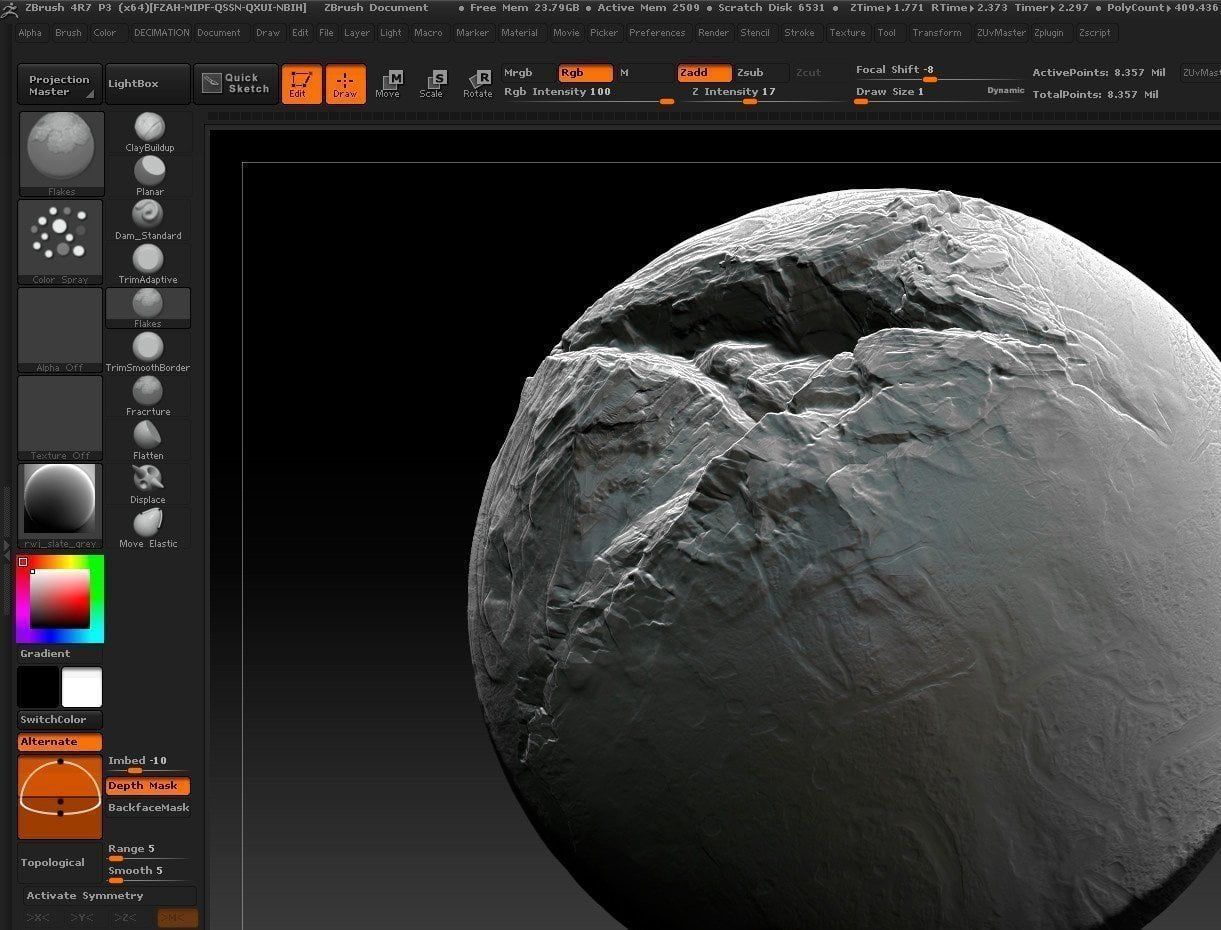
Task: Enable the BackfaceMask option
Action: [148, 808]
